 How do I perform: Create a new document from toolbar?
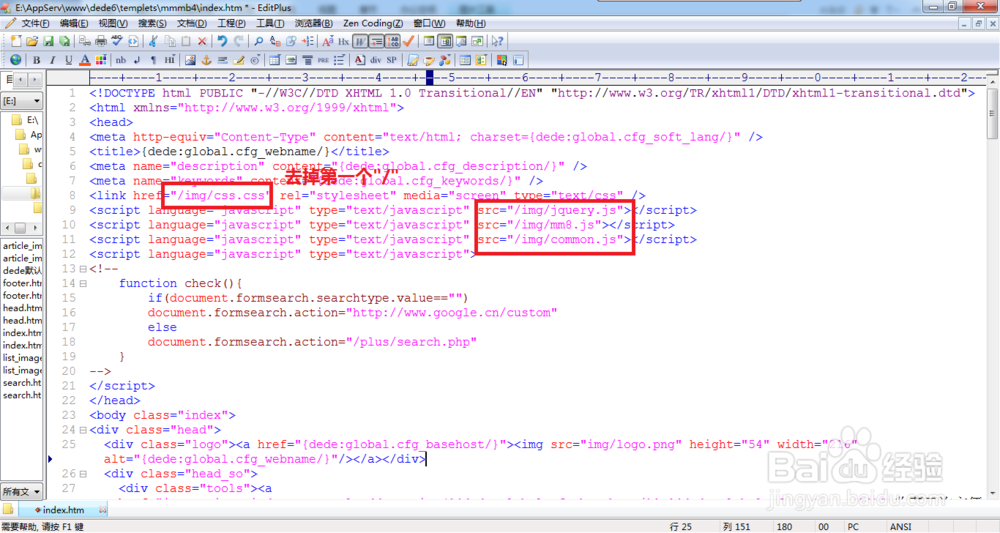click(x=16, y=41)
